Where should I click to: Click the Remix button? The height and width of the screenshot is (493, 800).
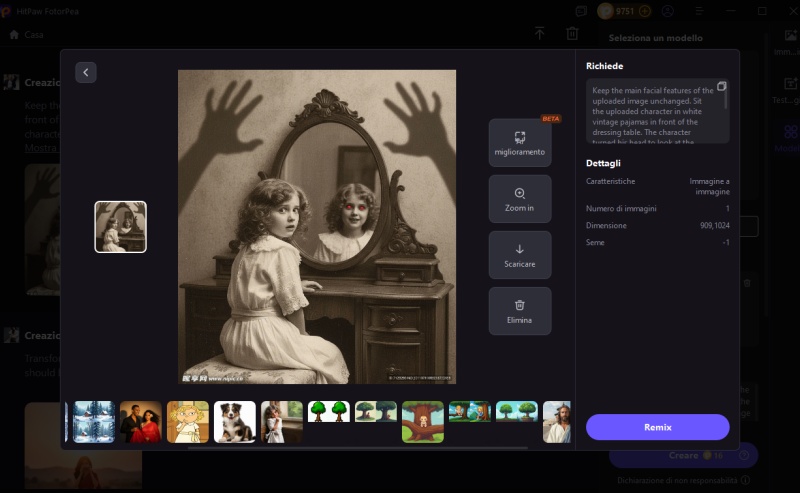(658, 427)
